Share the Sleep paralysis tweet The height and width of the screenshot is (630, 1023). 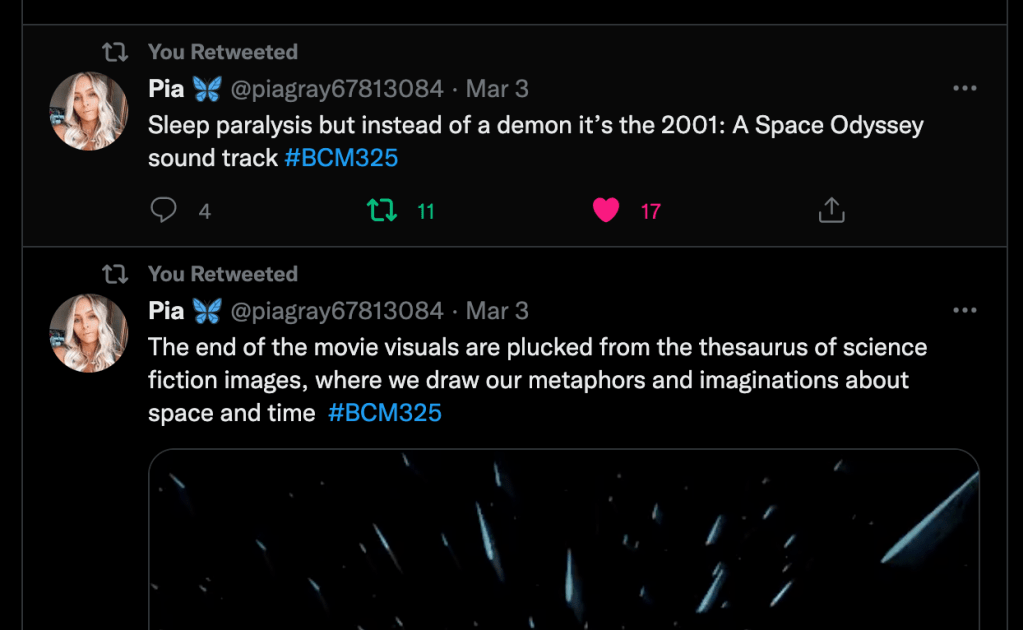832,211
